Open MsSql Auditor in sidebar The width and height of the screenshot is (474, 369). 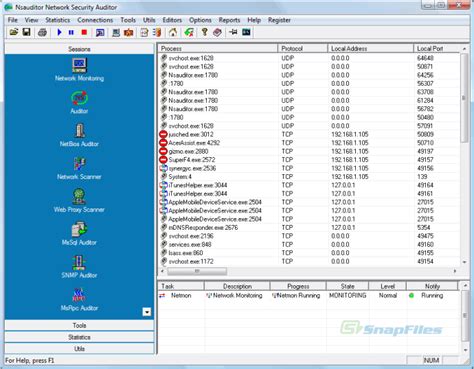click(79, 234)
